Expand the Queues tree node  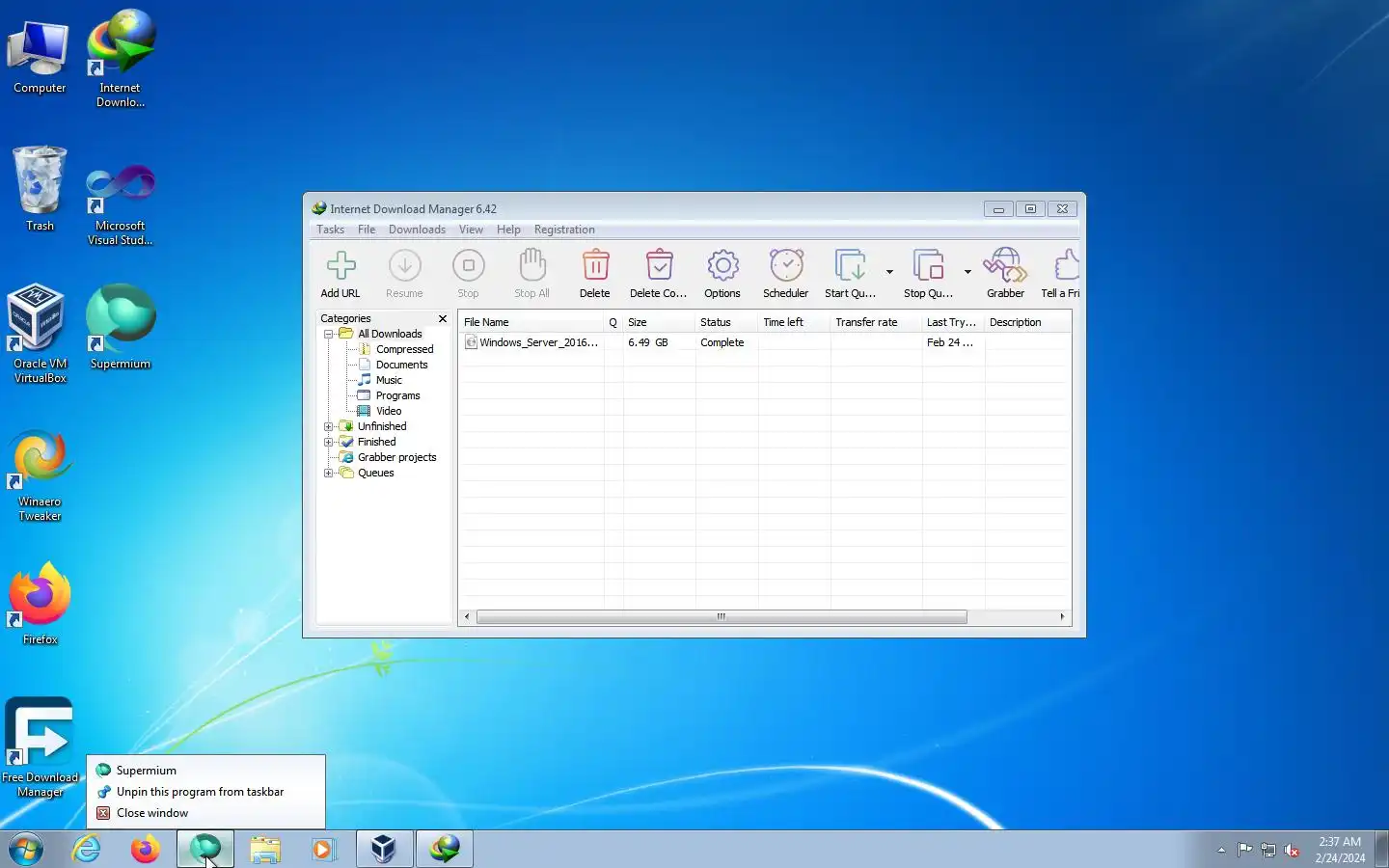328,473
